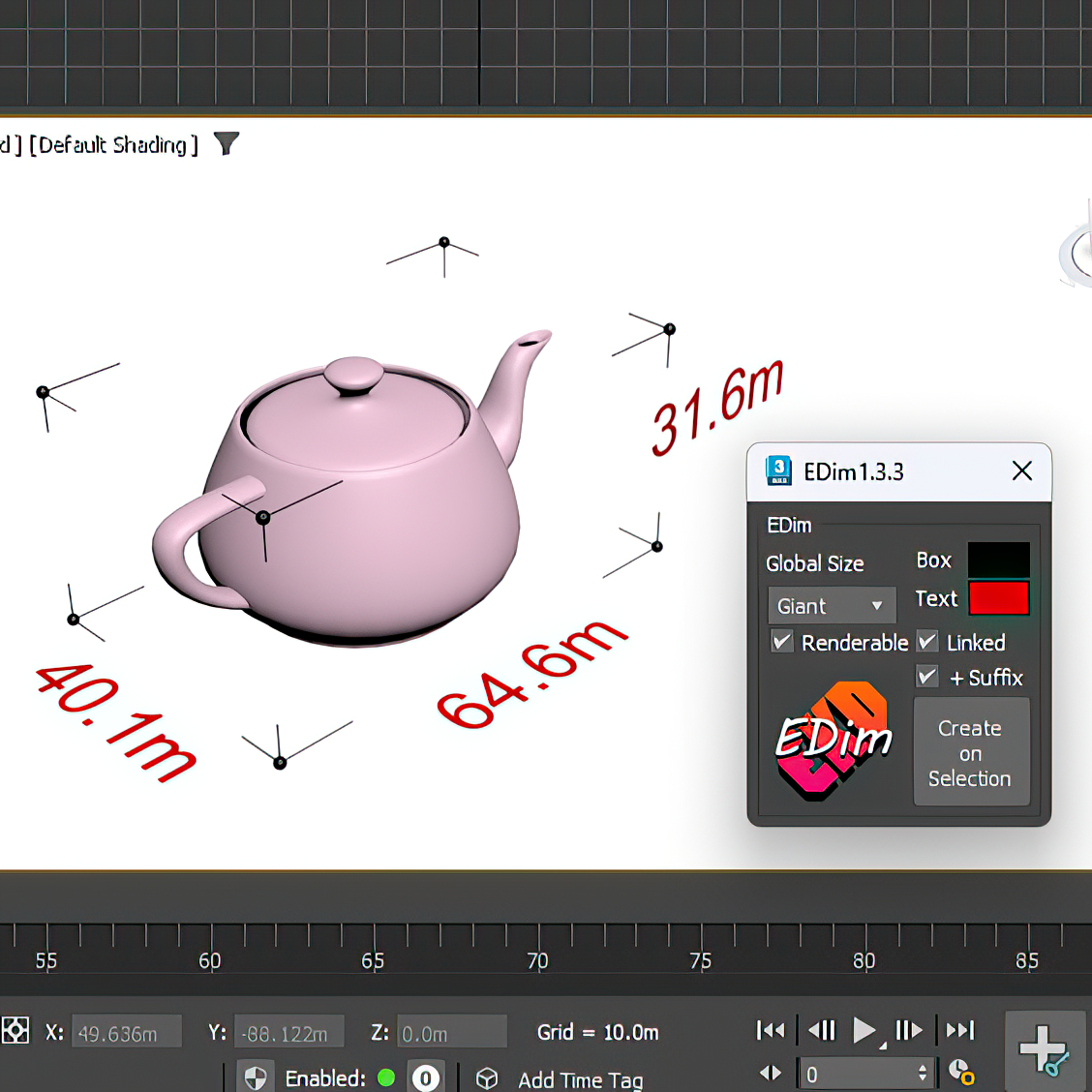Click the viewport filter funnel icon
The width and height of the screenshot is (1092, 1092).
pyautogui.click(x=226, y=144)
